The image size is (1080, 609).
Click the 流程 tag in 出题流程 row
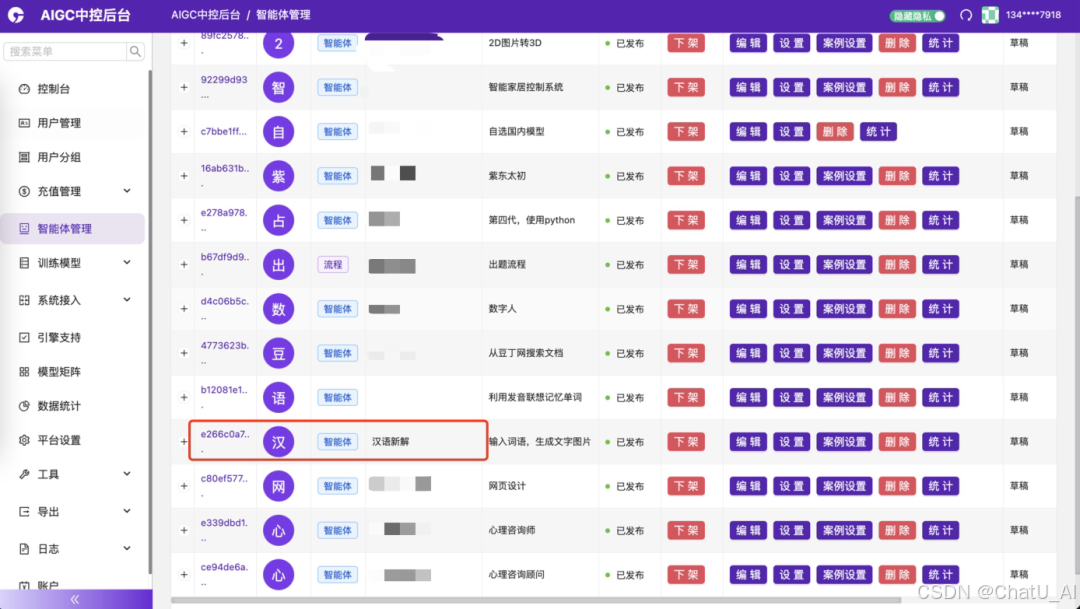(333, 265)
